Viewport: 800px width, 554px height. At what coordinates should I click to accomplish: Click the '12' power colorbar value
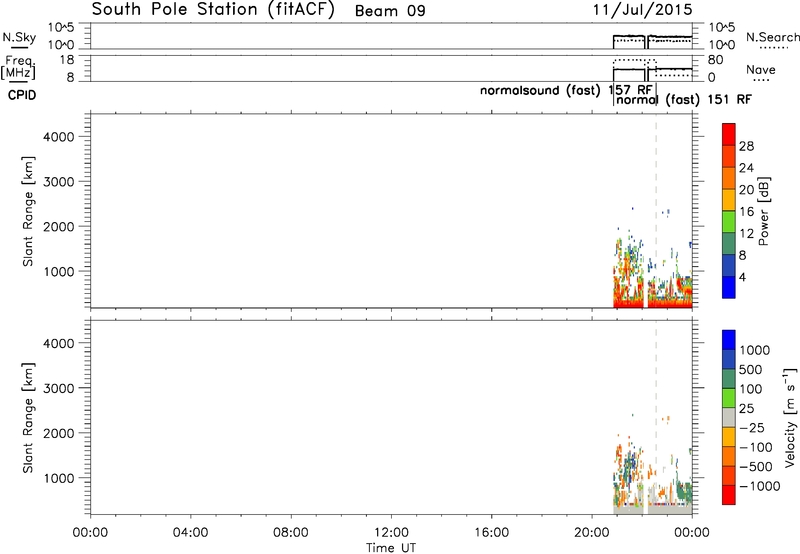746,234
